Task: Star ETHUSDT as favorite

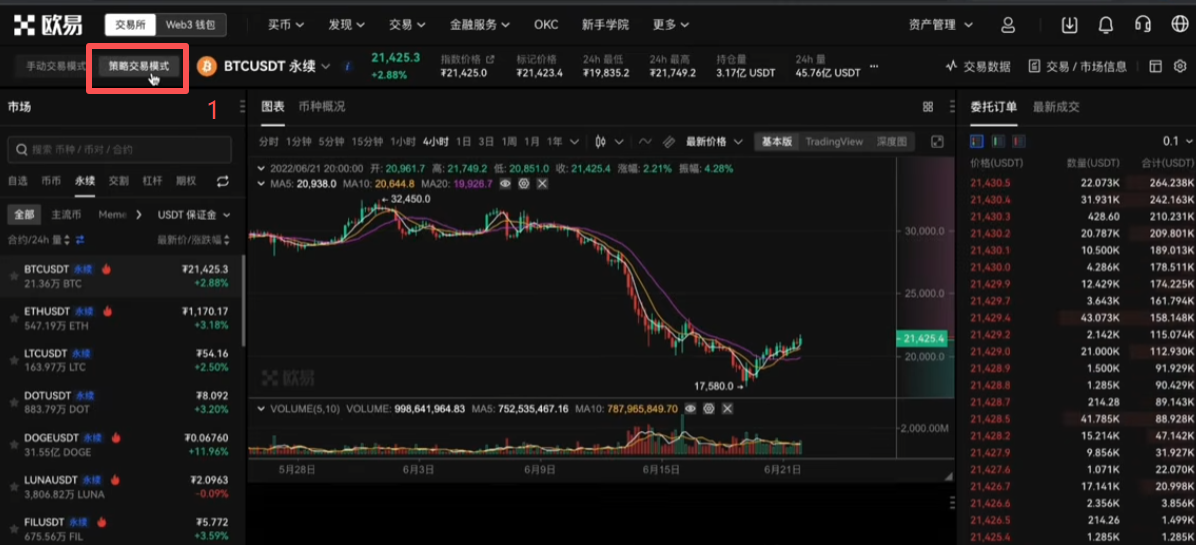Action: coord(14,318)
